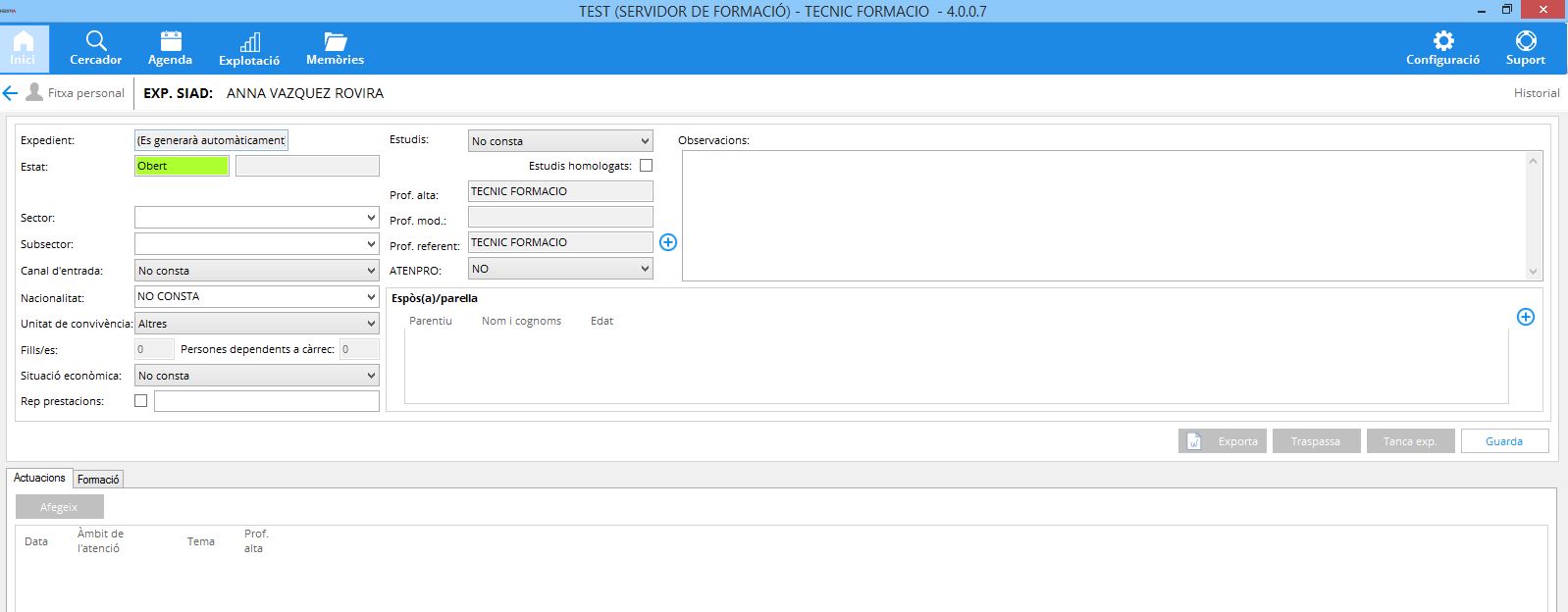Click inside the Observacions text area
This screenshot has width=1568, height=612.
pos(1104,216)
